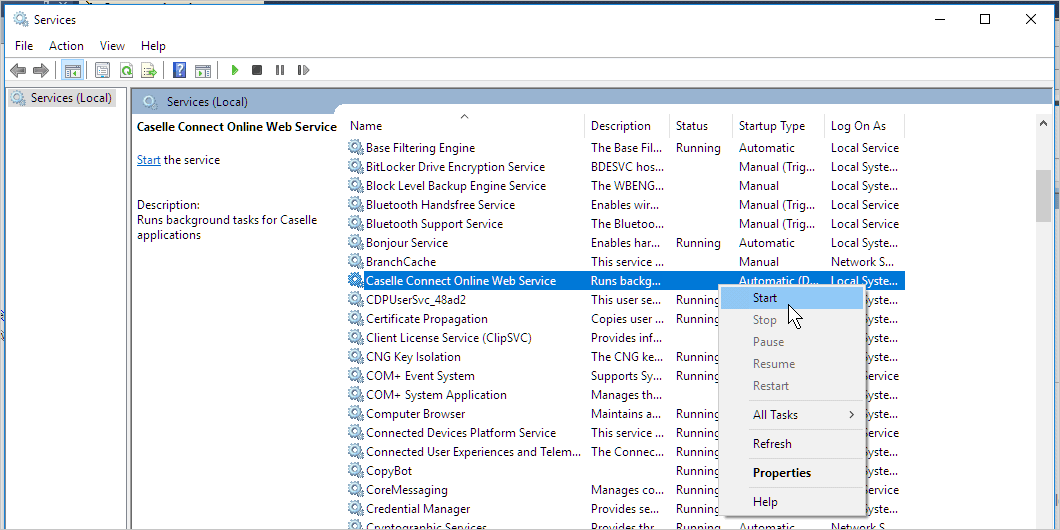Click the green Start Service play icon

[235, 70]
